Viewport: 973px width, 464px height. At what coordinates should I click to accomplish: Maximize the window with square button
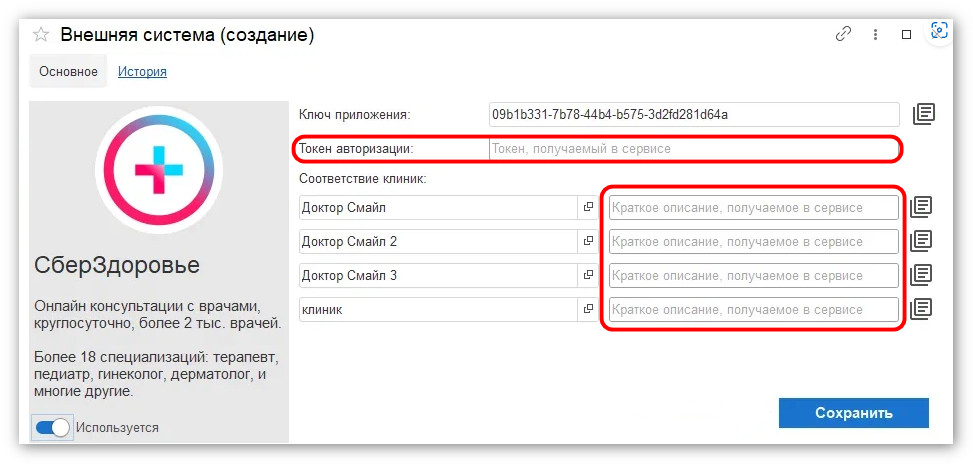tap(907, 35)
